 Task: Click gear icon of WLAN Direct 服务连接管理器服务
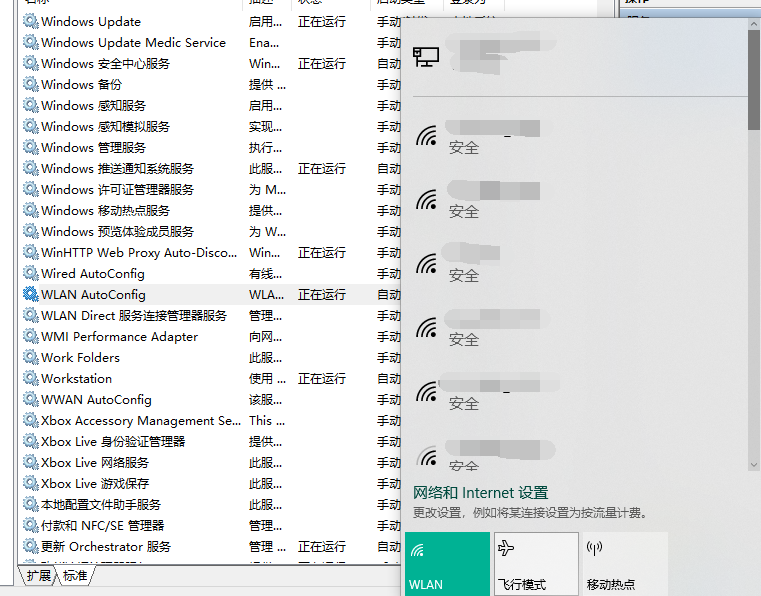coord(31,315)
